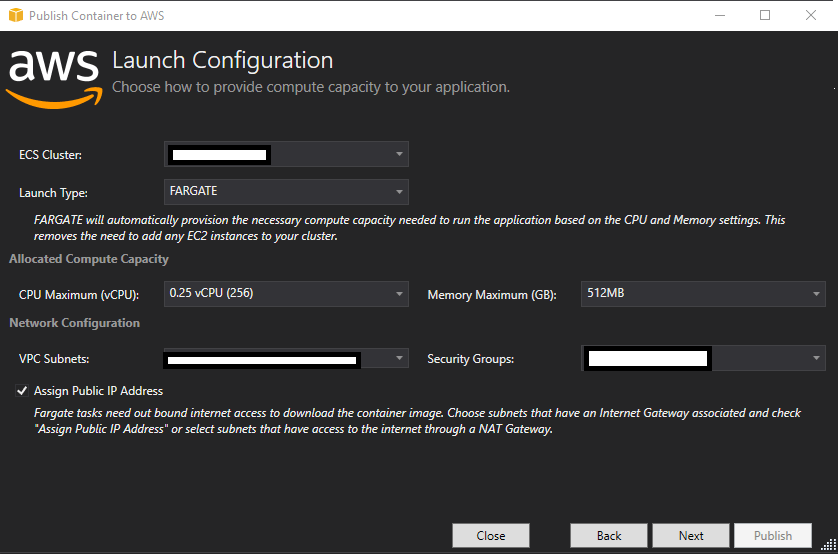Image resolution: width=838 pixels, height=554 pixels.
Task: Click the 'Choose how to provide compute capacity' subtitle
Action: point(311,87)
